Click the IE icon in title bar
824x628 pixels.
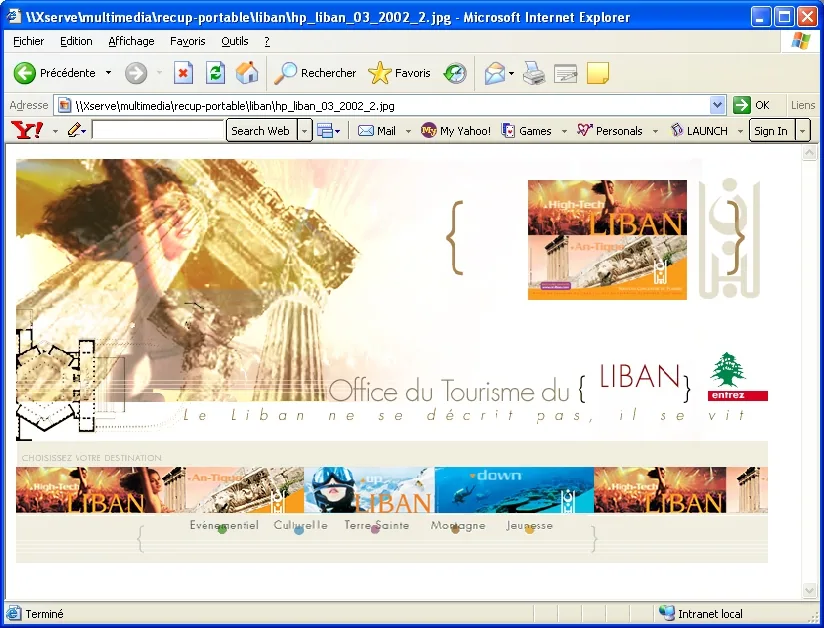[14, 17]
